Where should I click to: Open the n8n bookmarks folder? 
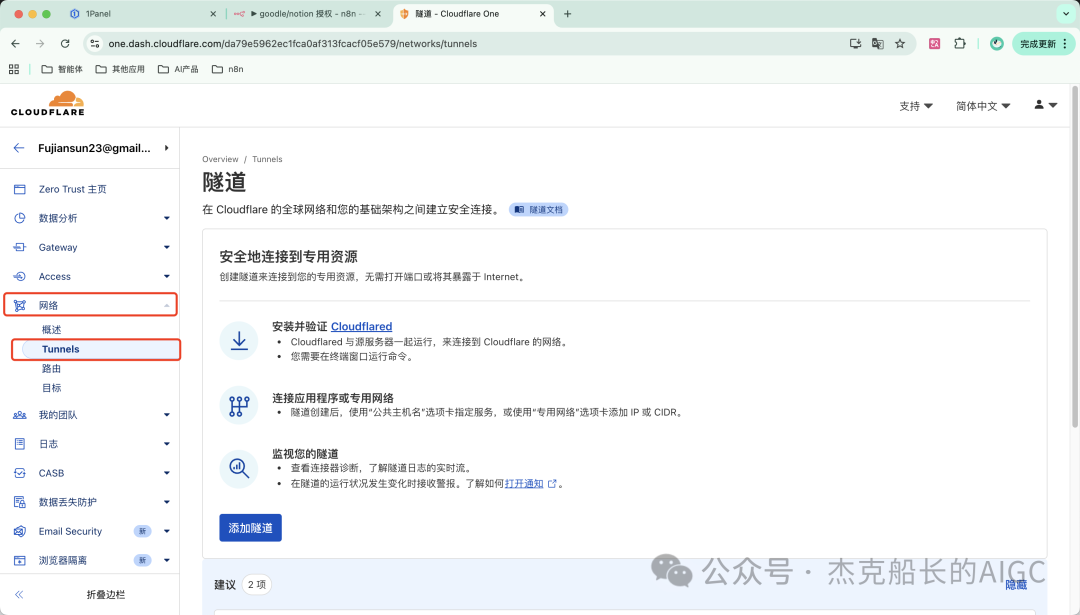click(228, 69)
